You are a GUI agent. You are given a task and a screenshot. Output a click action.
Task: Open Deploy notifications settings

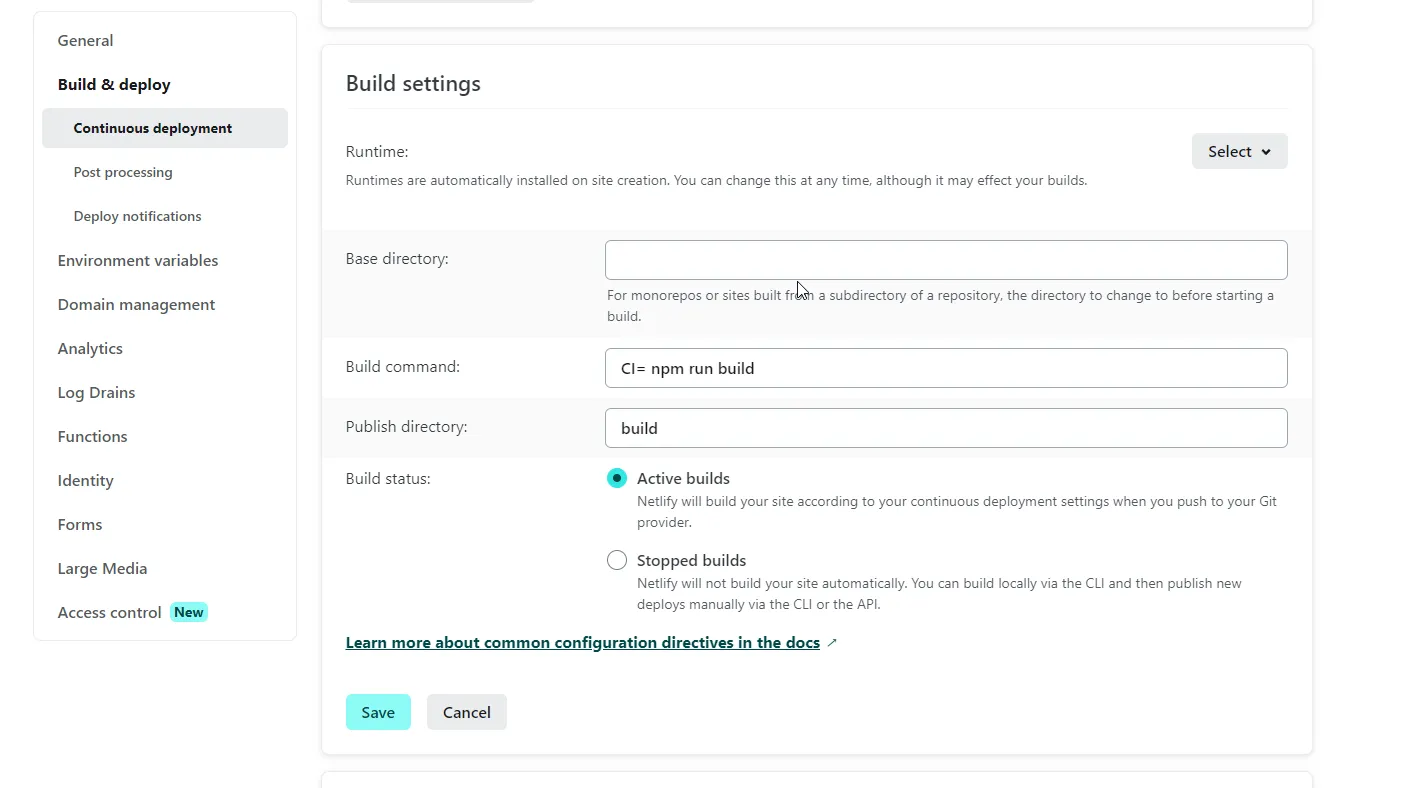pyautogui.click(x=137, y=217)
